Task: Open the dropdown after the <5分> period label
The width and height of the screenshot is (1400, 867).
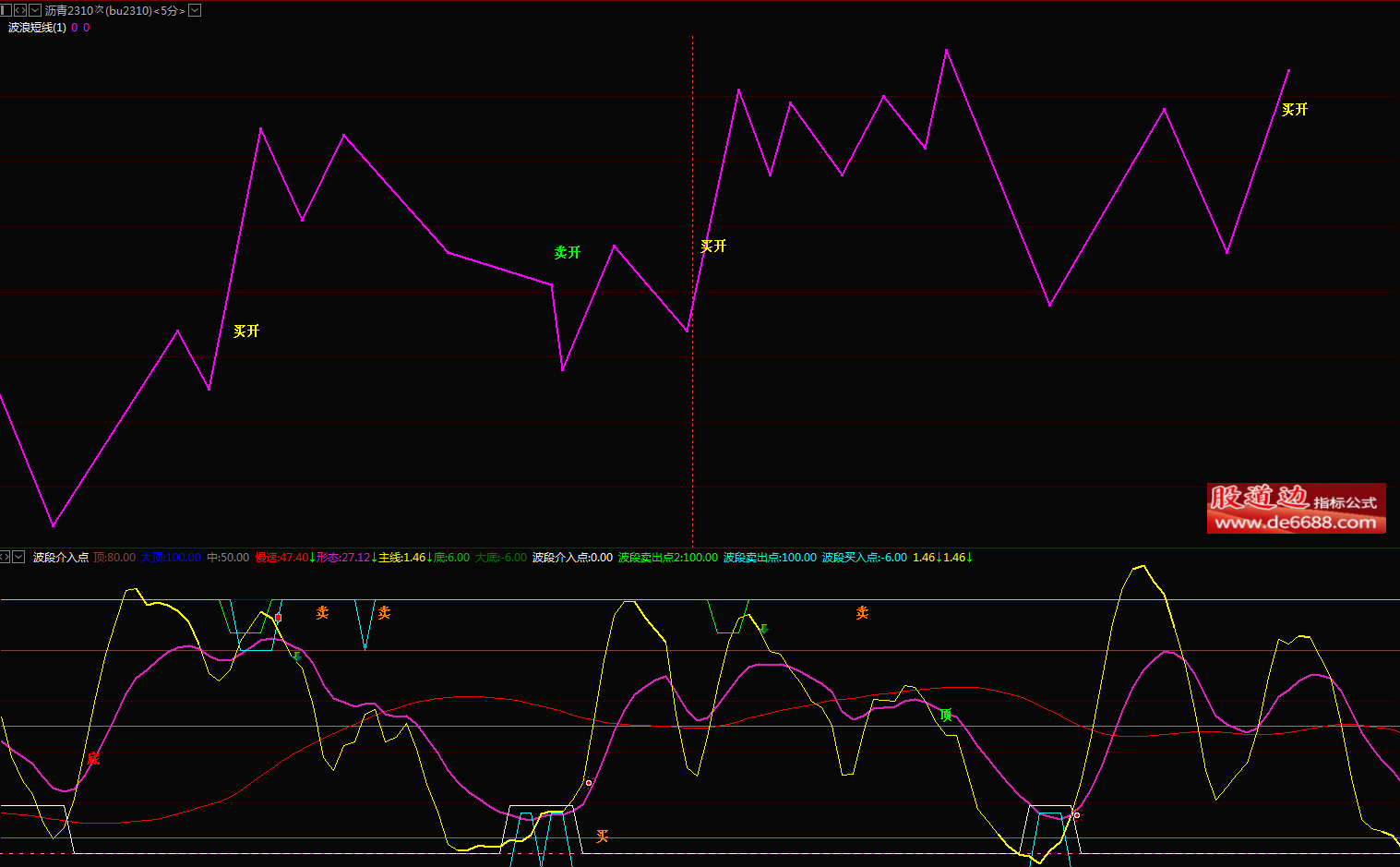Action: coord(195,10)
